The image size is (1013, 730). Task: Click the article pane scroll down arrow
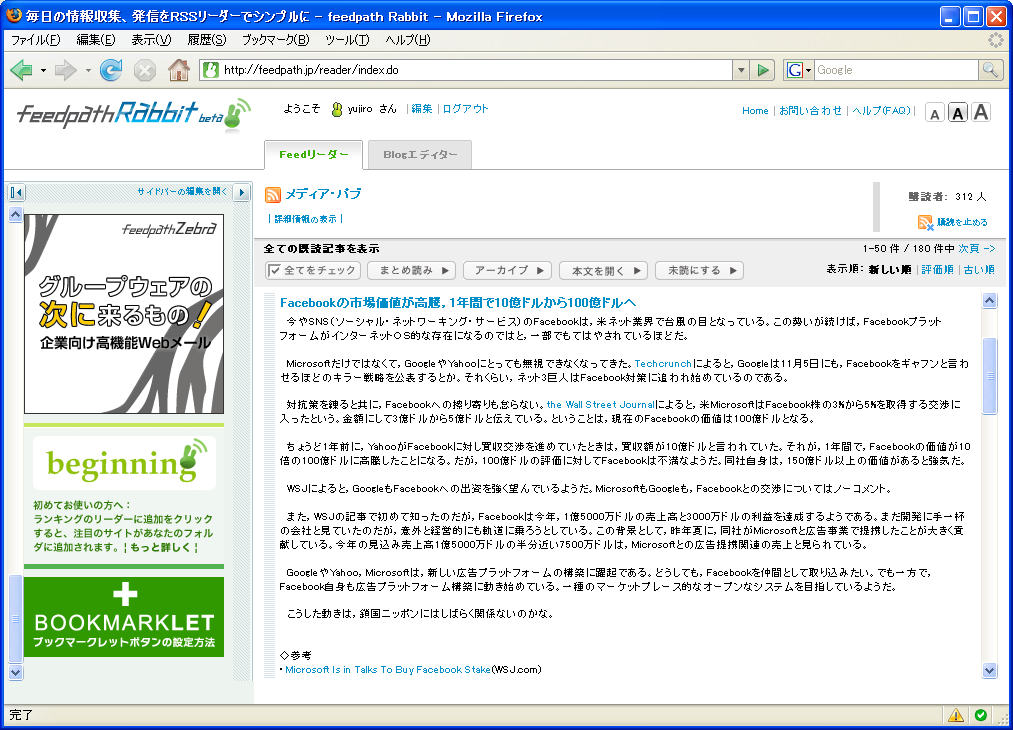pyautogui.click(x=989, y=670)
